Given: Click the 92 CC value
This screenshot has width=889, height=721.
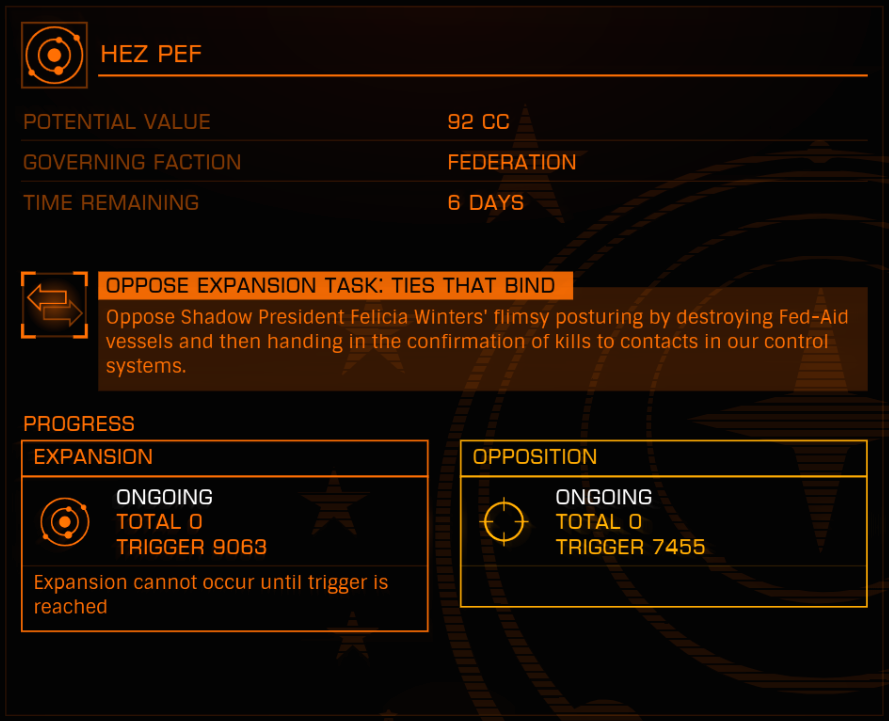Looking at the screenshot, I should coord(479,122).
